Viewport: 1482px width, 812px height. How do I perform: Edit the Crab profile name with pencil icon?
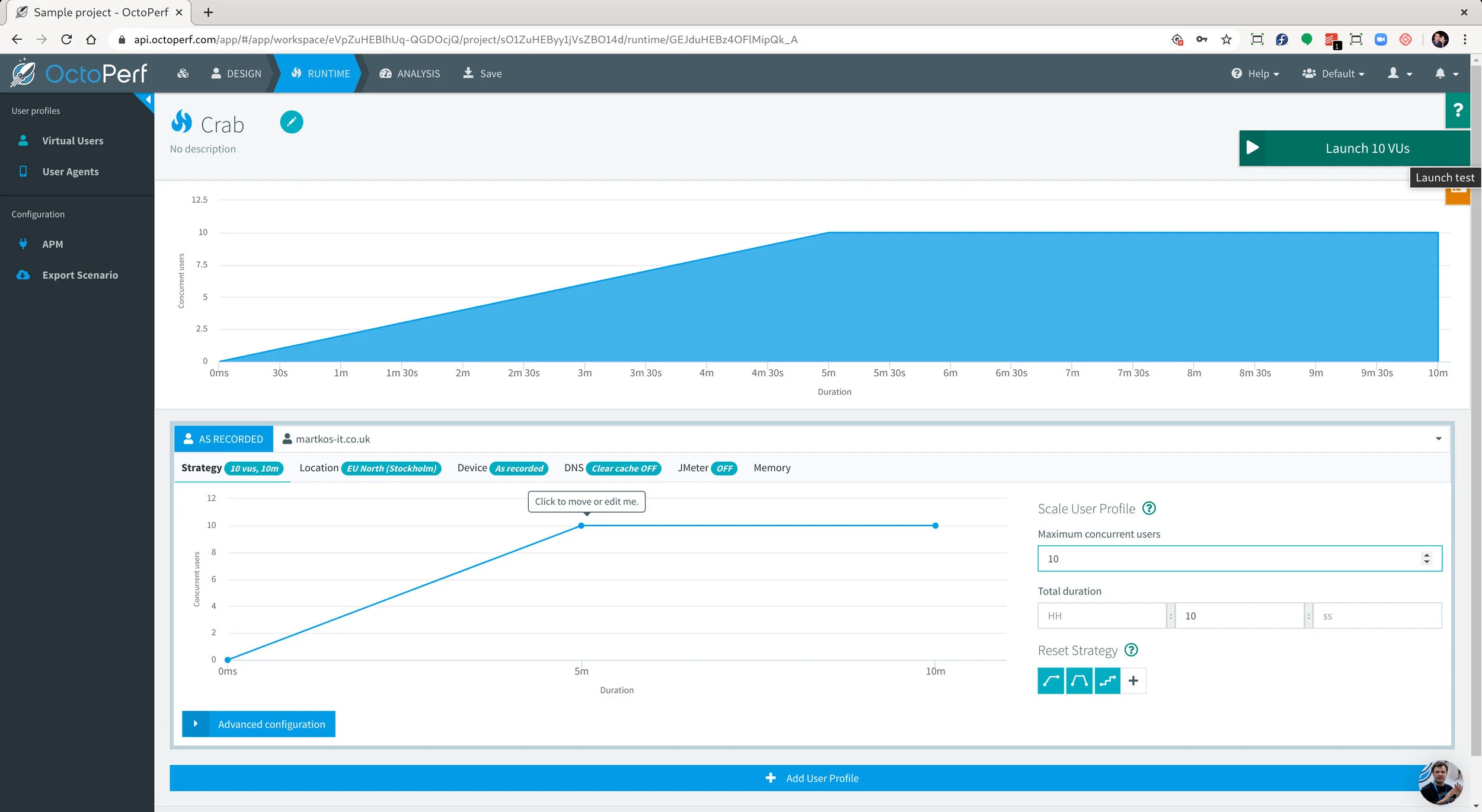pos(292,122)
